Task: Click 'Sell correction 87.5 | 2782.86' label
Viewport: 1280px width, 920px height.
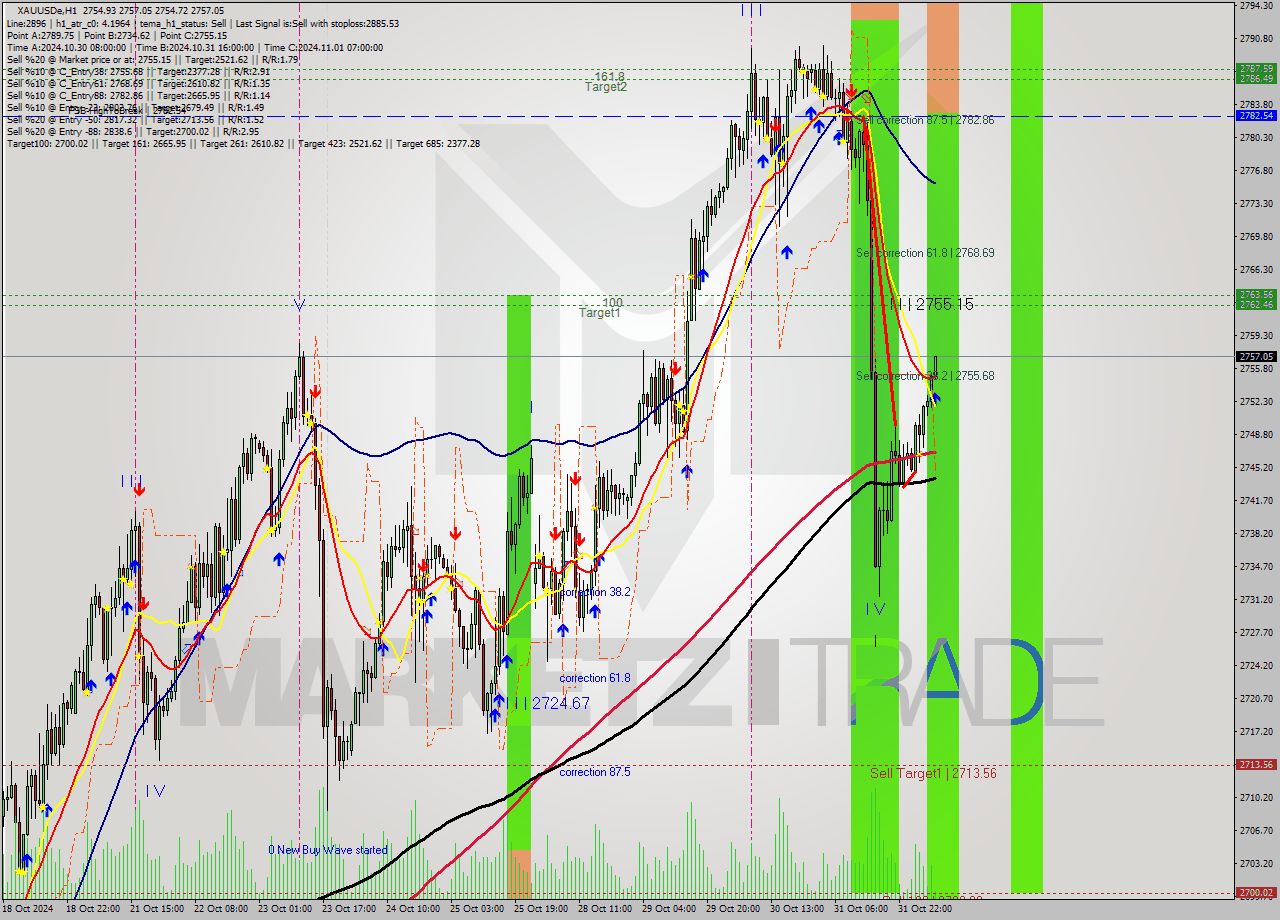Action: 926,120
